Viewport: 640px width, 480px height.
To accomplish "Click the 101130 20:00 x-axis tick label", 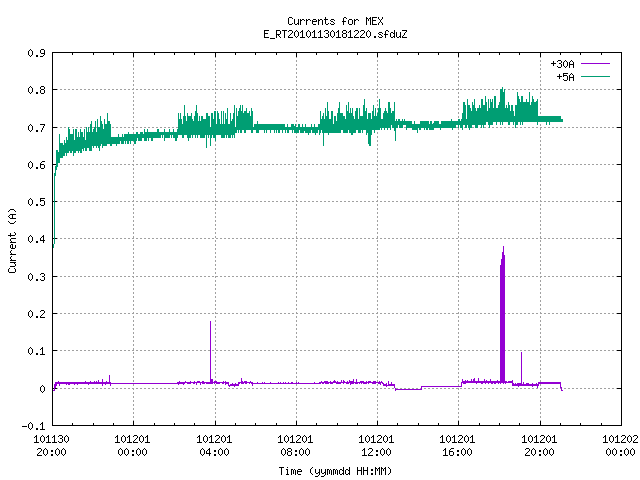I will [x=51, y=446].
